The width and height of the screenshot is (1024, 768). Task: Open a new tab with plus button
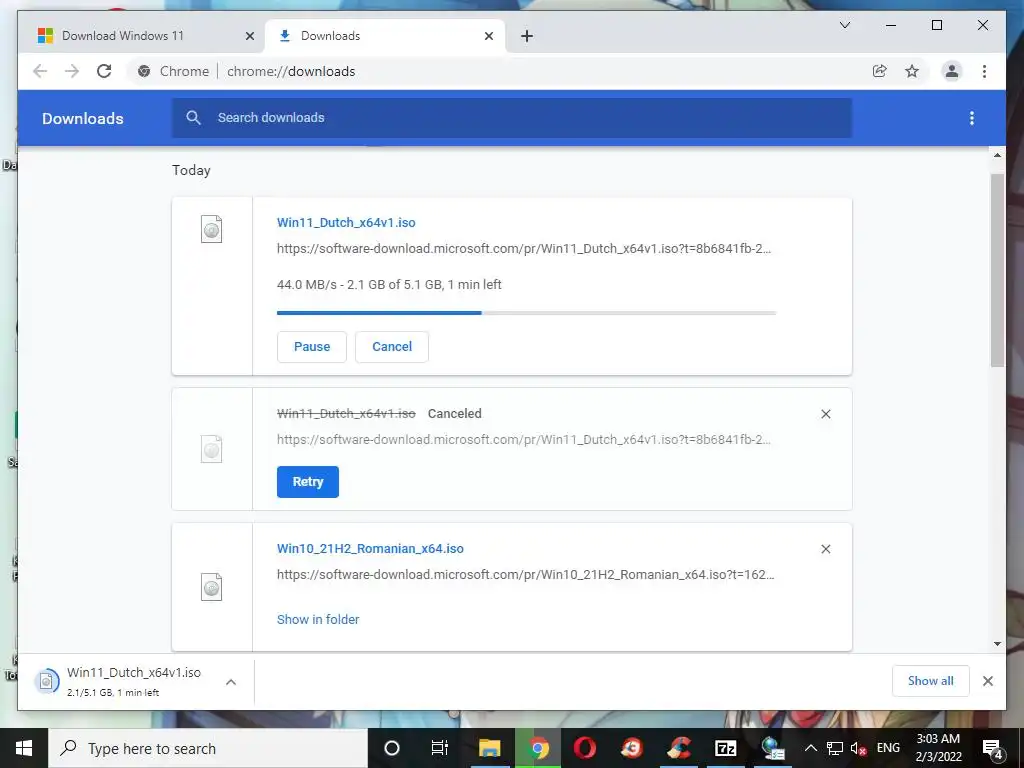tap(527, 36)
